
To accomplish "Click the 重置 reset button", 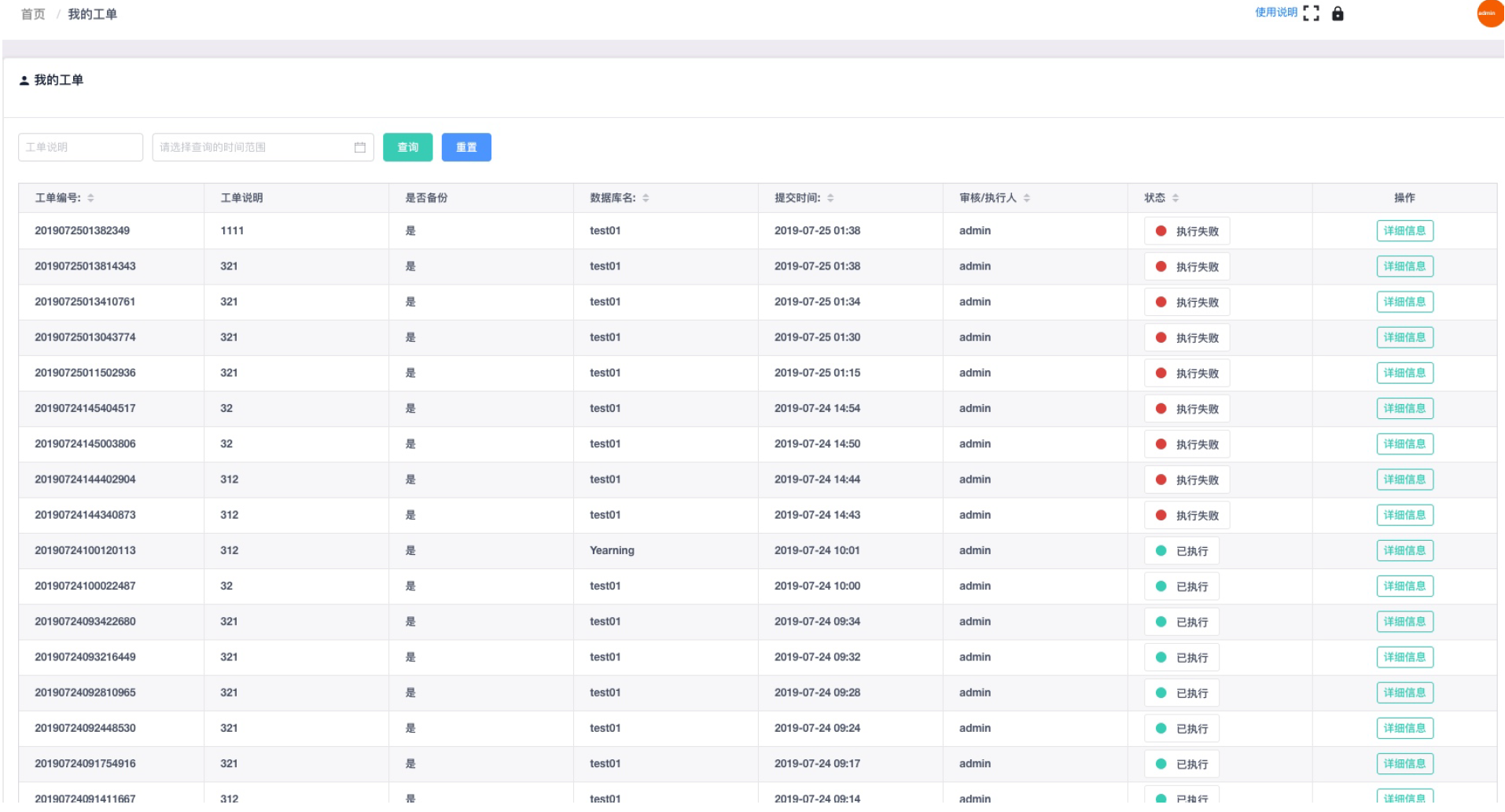I will pos(466,148).
